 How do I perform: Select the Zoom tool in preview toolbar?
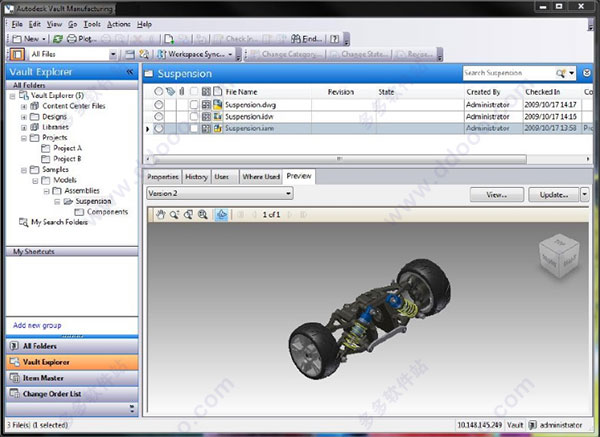tap(174, 215)
